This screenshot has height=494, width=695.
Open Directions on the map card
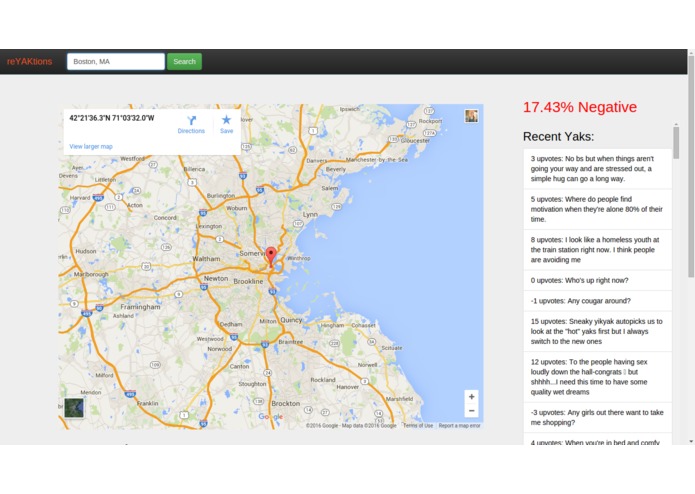pos(191,124)
